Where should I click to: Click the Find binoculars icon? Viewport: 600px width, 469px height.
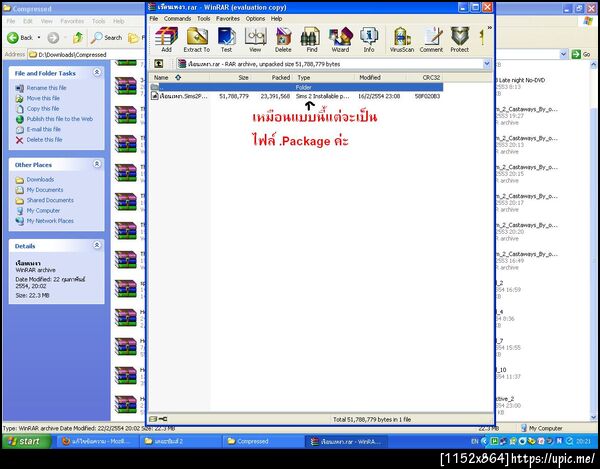(x=311, y=39)
